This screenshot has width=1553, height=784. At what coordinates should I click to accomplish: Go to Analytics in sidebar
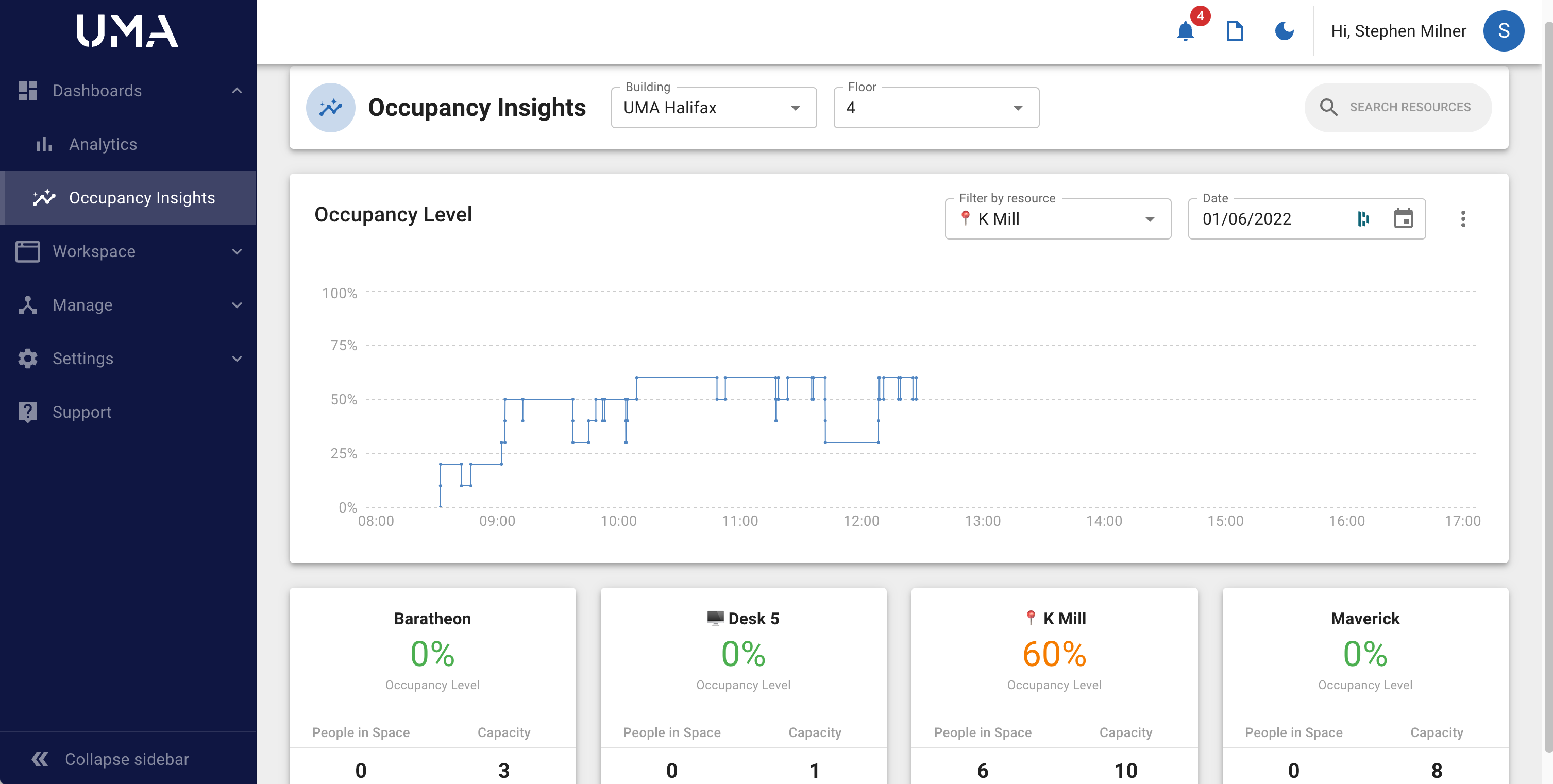[x=103, y=145]
